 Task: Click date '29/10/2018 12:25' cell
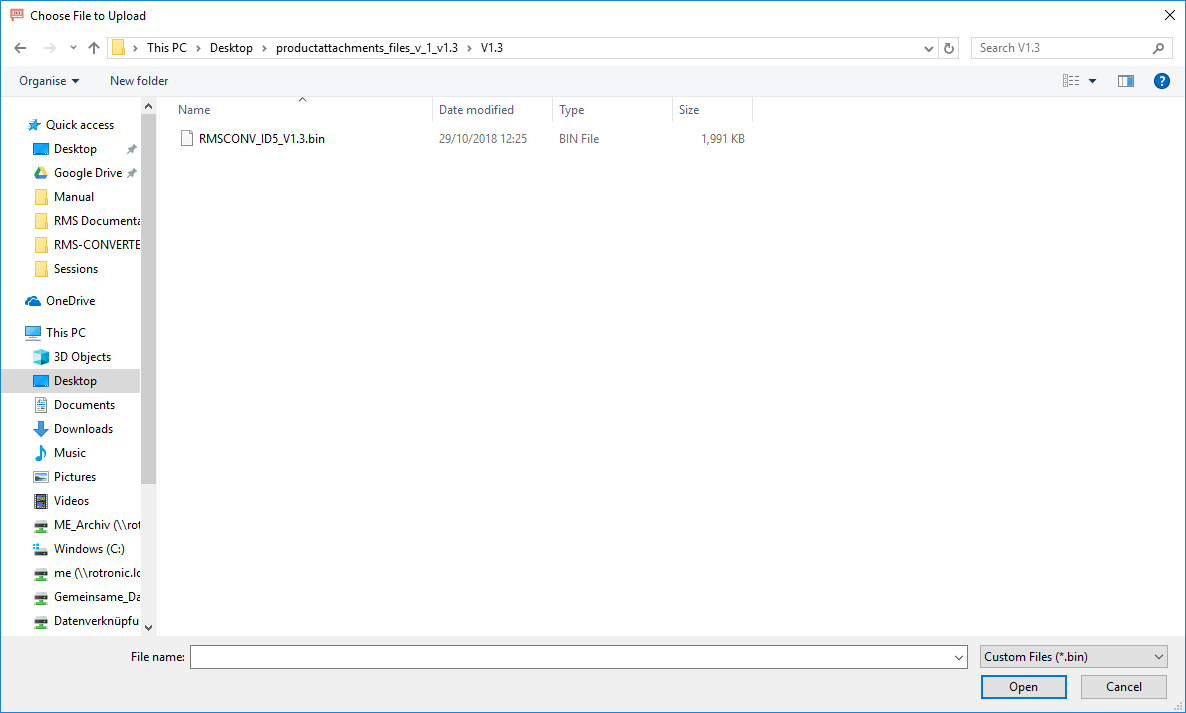[483, 138]
